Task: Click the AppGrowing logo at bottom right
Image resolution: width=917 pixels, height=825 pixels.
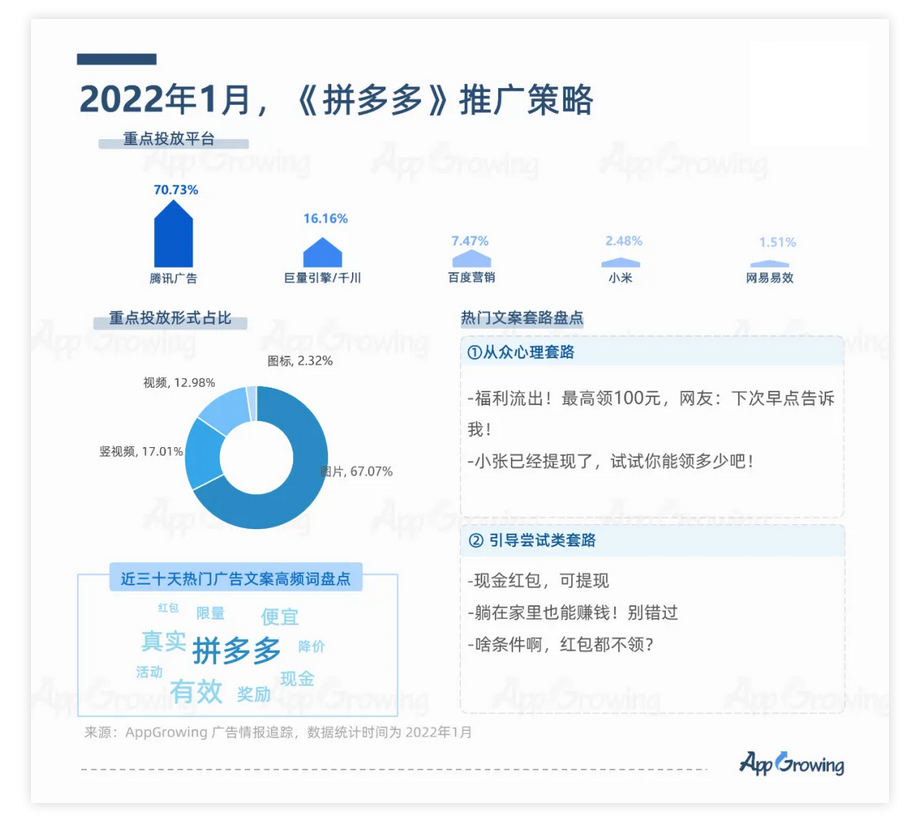Action: coord(791,764)
